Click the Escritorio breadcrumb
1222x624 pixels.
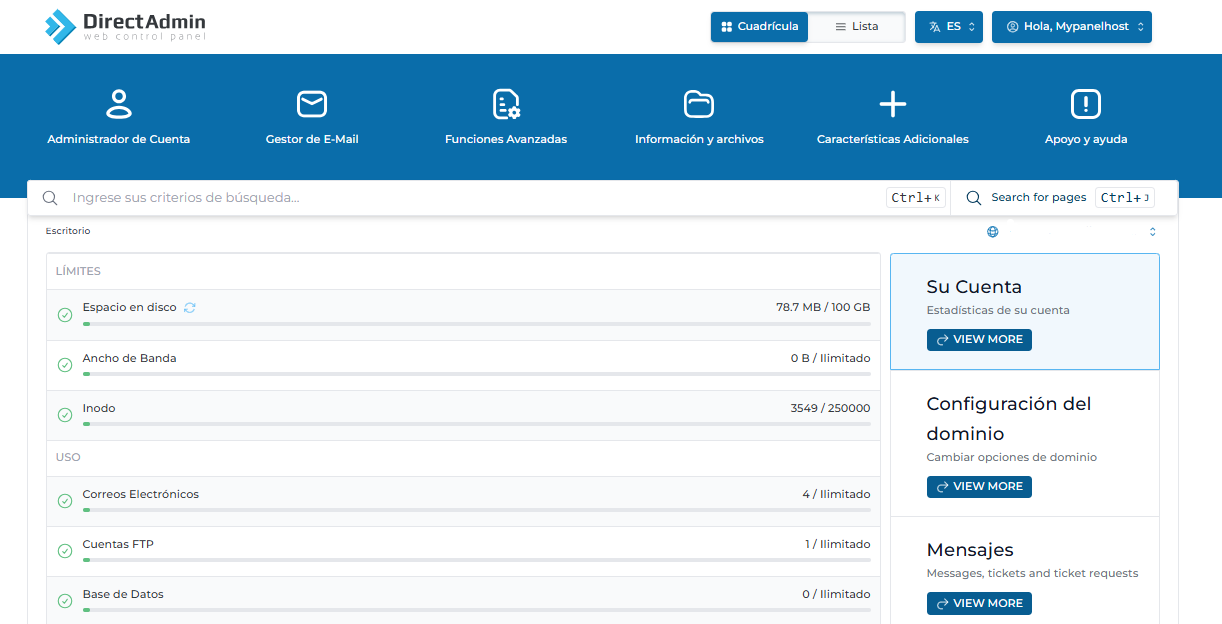pyautogui.click(x=68, y=231)
